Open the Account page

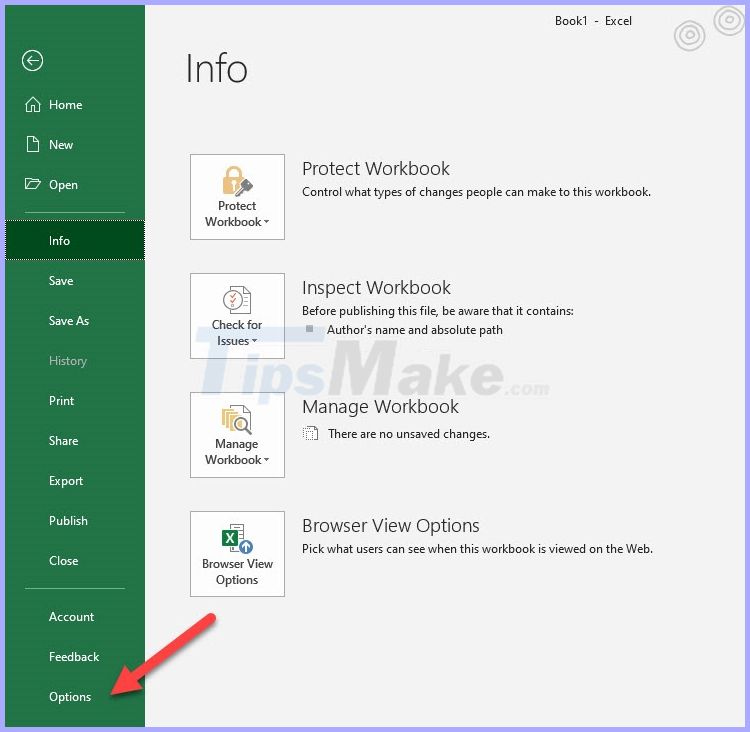click(72, 617)
